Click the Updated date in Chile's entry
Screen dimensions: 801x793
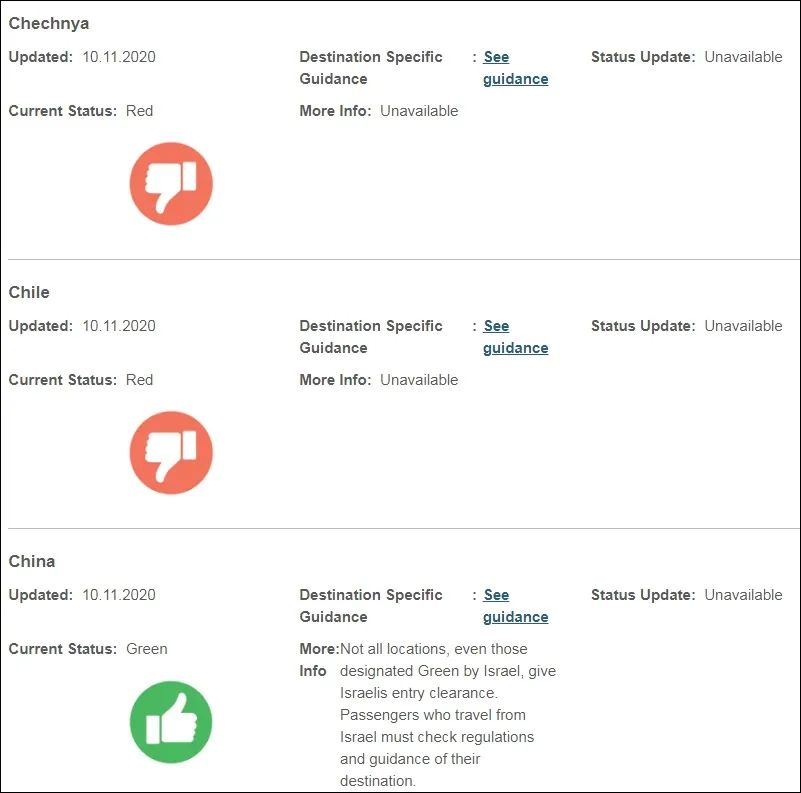(x=118, y=326)
